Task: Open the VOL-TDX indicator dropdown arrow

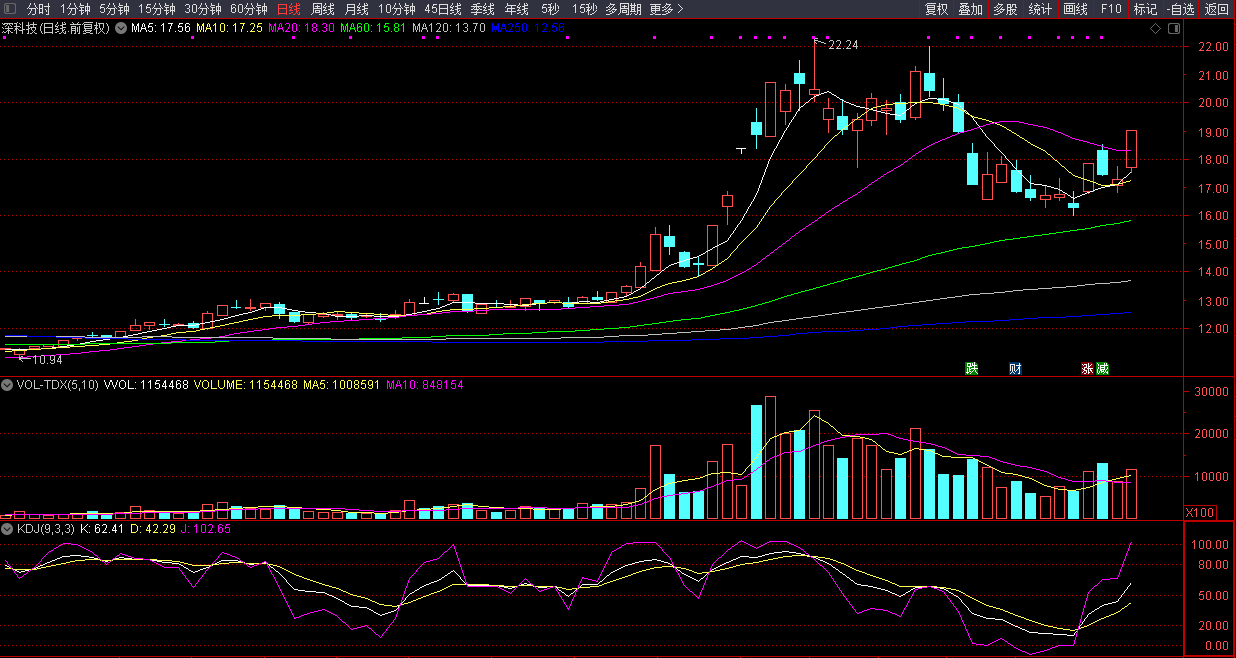Action: point(7,385)
